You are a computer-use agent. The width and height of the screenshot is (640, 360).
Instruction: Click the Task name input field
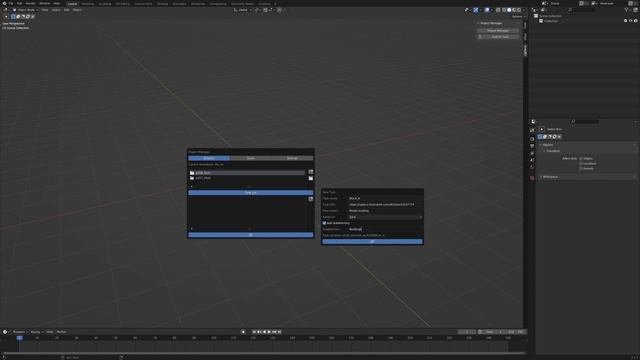pyautogui.click(x=385, y=198)
